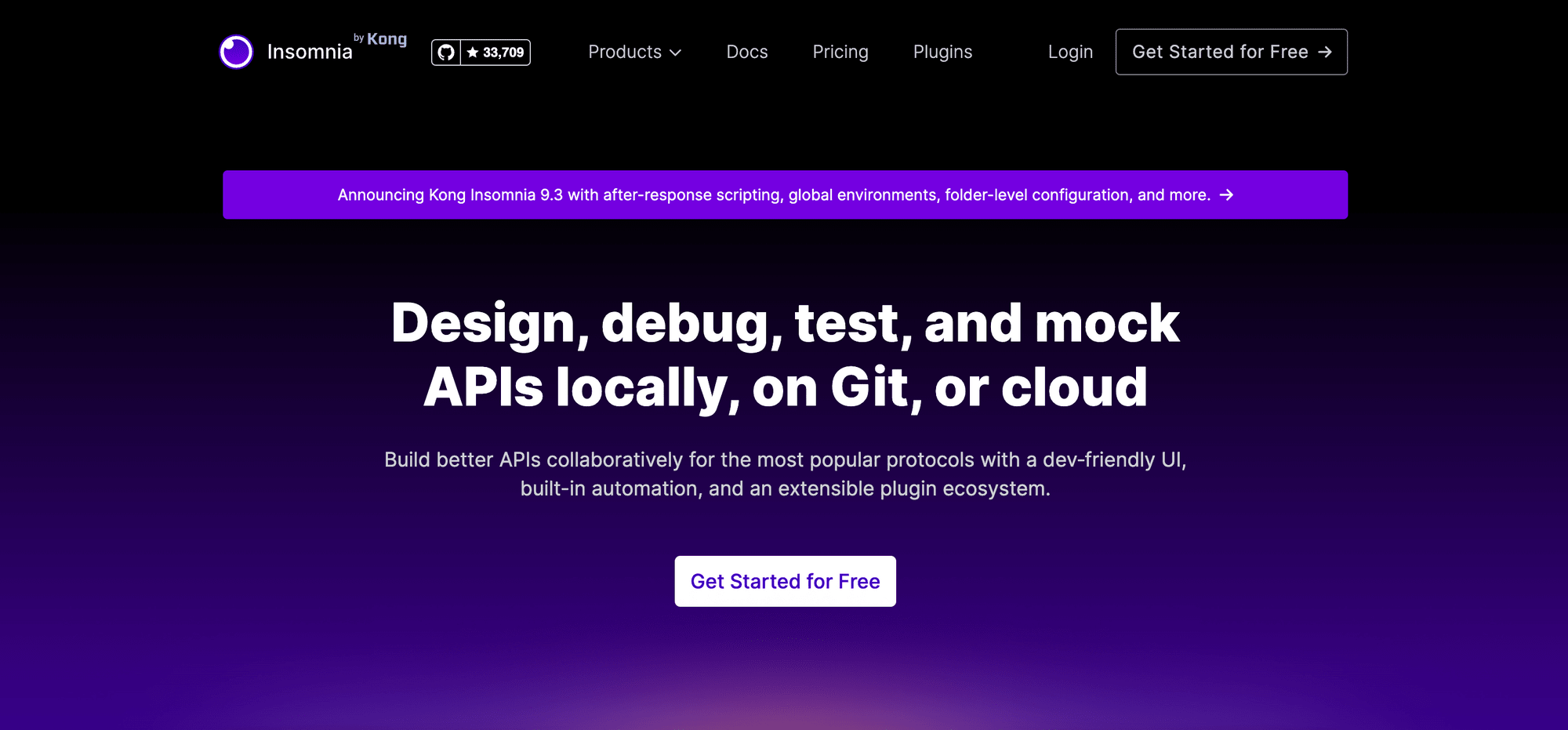1568x730 pixels.
Task: Expand the Products chevron arrow
Action: pyautogui.click(x=676, y=53)
